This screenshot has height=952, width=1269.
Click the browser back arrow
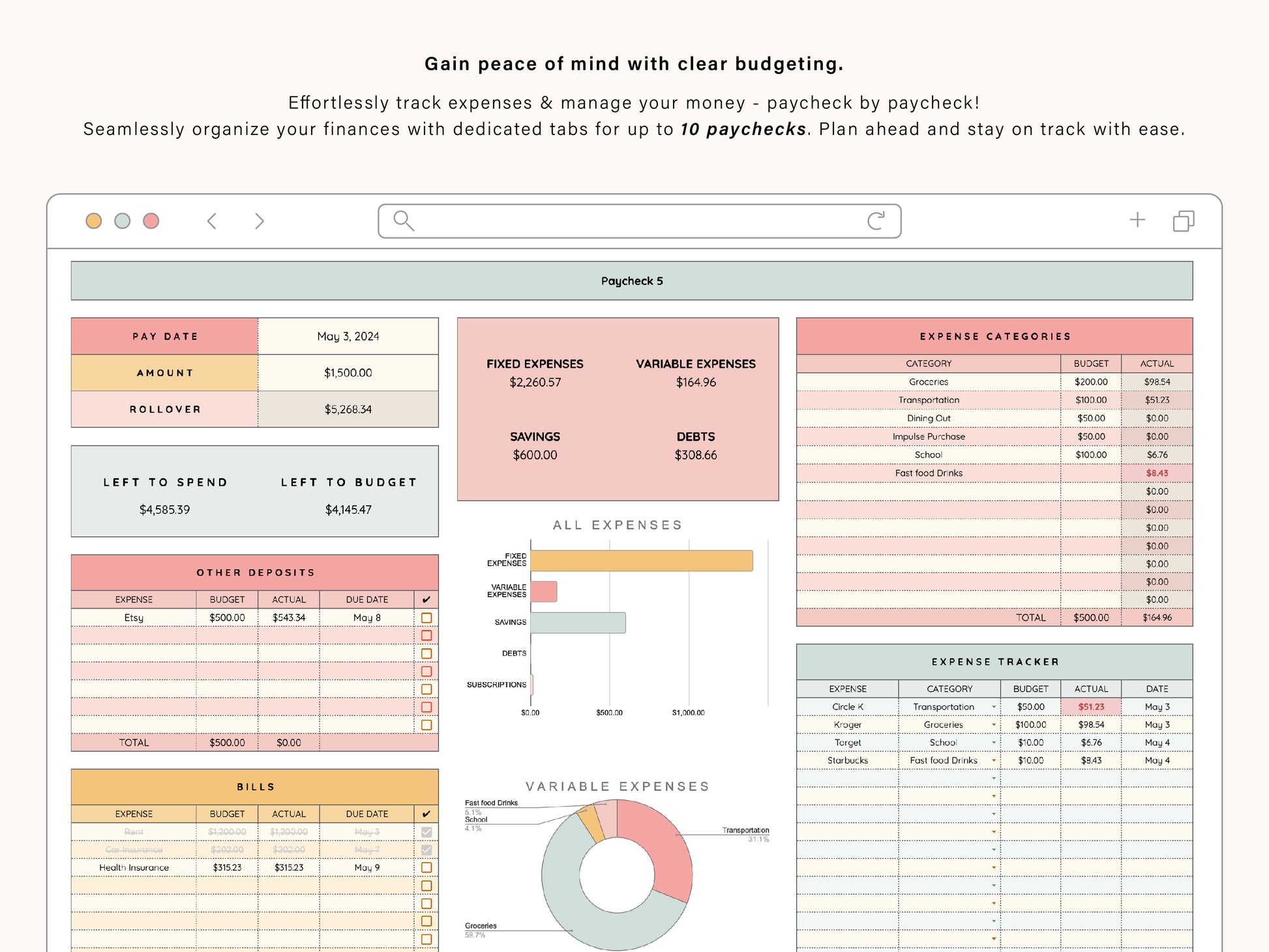[x=212, y=221]
